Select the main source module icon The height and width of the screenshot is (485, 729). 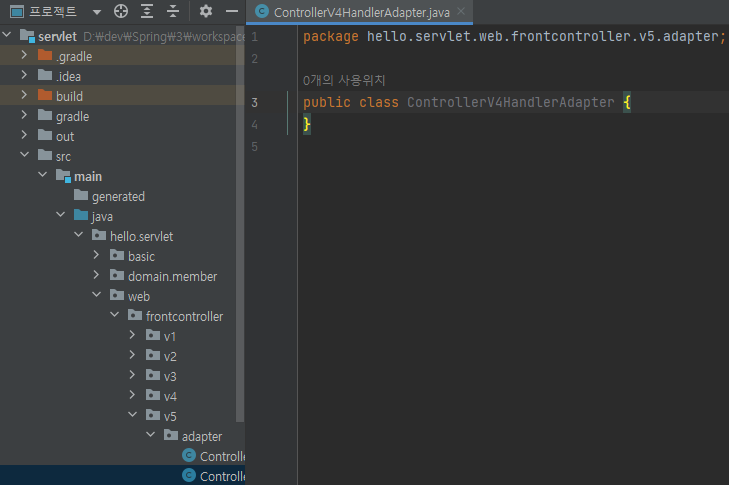click(63, 176)
